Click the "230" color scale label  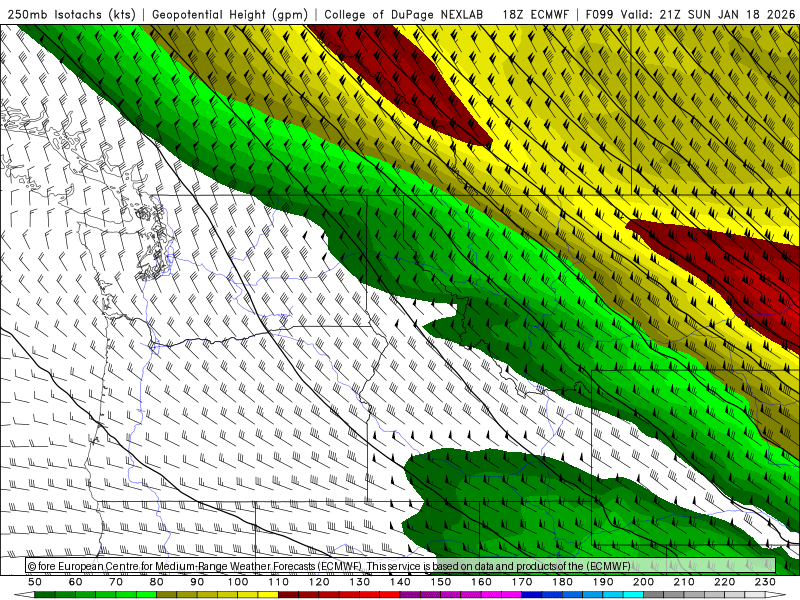tap(765, 582)
